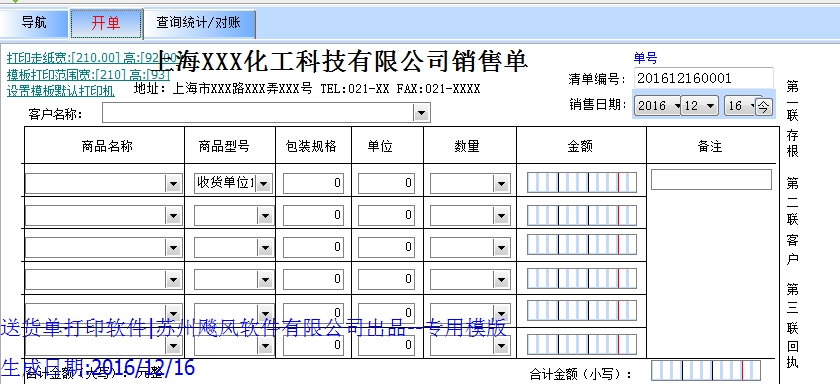Screen dimensions: 840x384
Task: Open third row 数量 dropdown
Action: (x=501, y=248)
